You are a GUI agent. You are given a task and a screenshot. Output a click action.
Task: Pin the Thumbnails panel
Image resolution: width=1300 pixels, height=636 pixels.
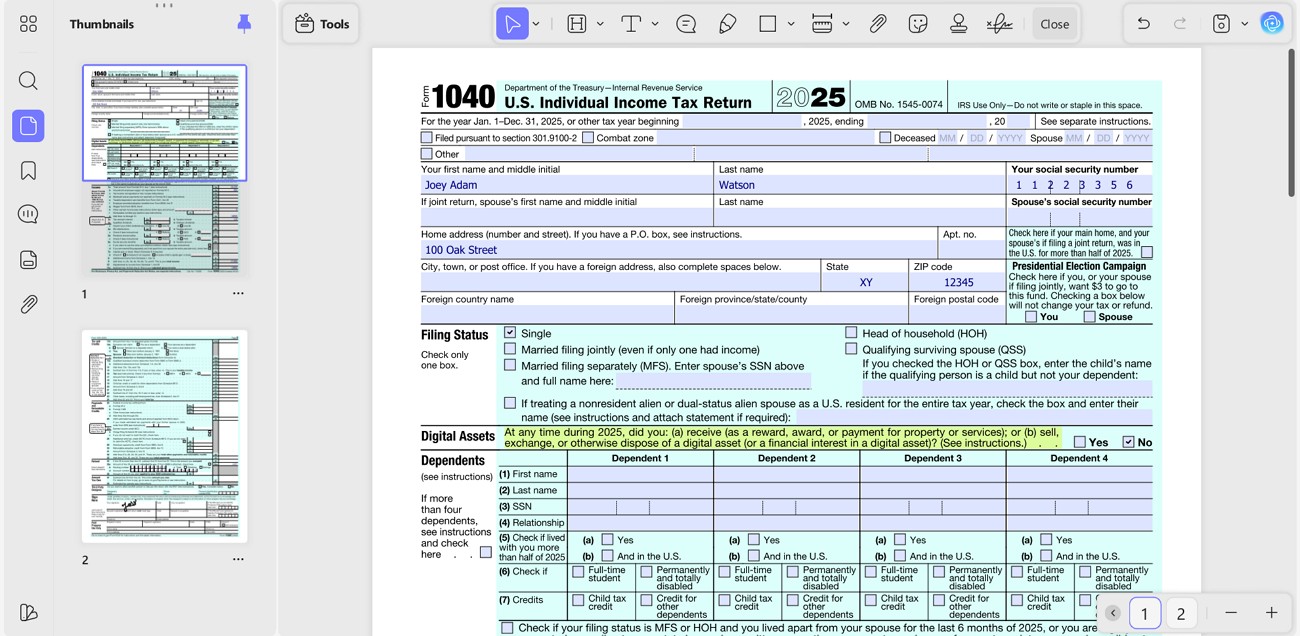[x=244, y=24]
